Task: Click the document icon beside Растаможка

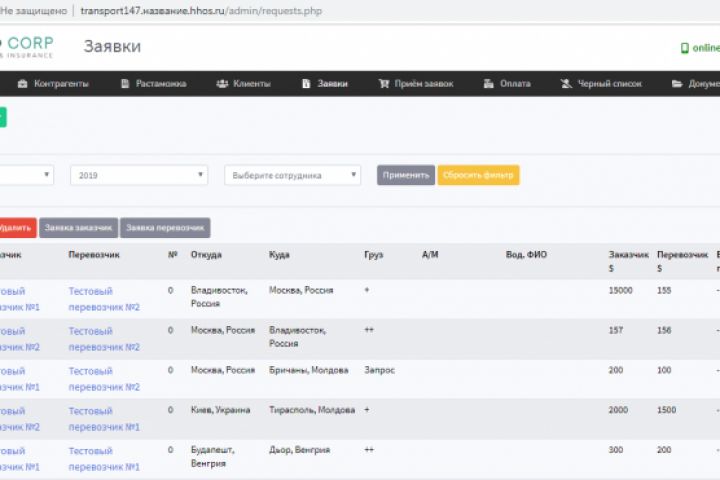Action: coord(125,84)
